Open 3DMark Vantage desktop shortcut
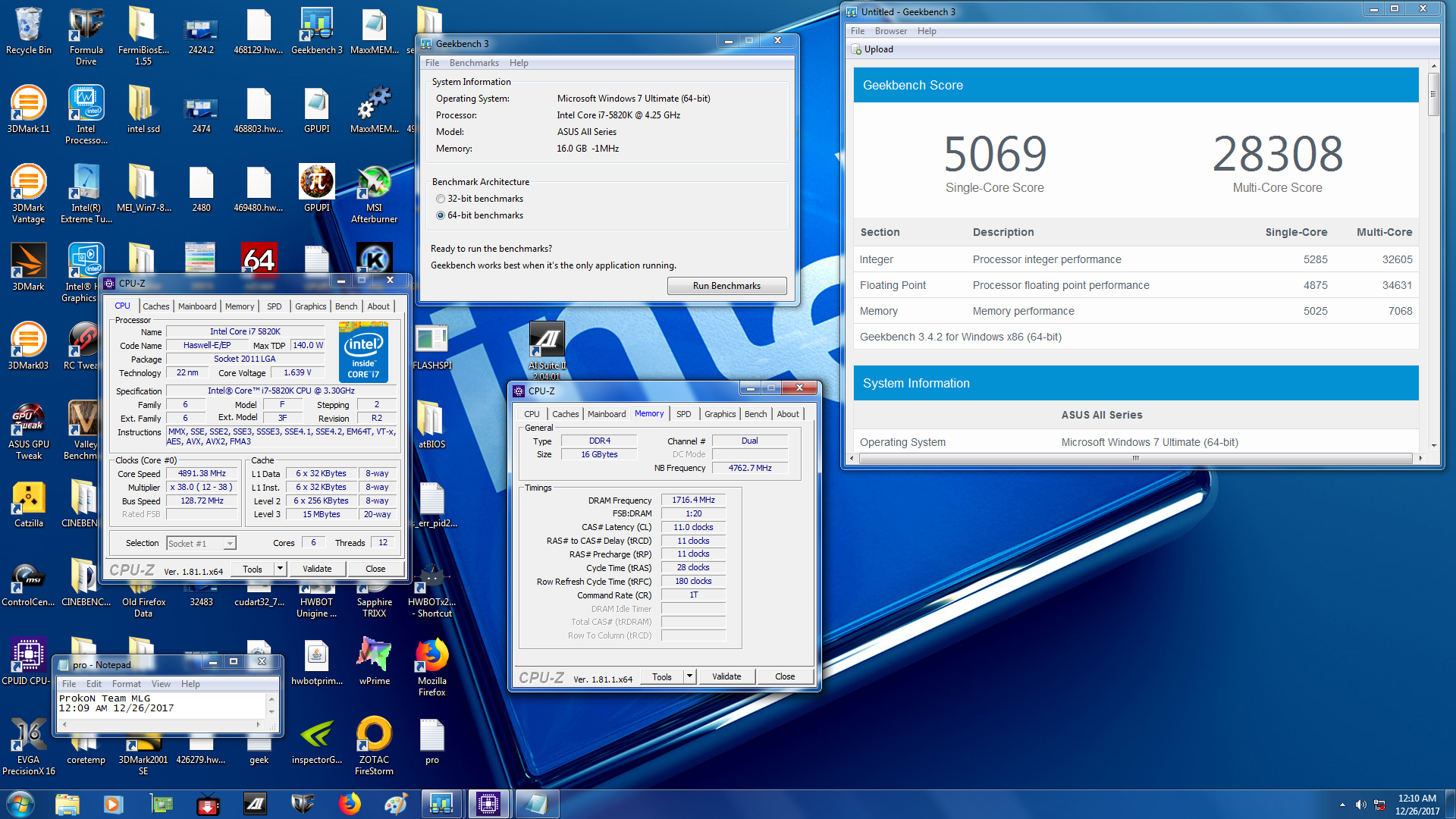 click(x=28, y=194)
